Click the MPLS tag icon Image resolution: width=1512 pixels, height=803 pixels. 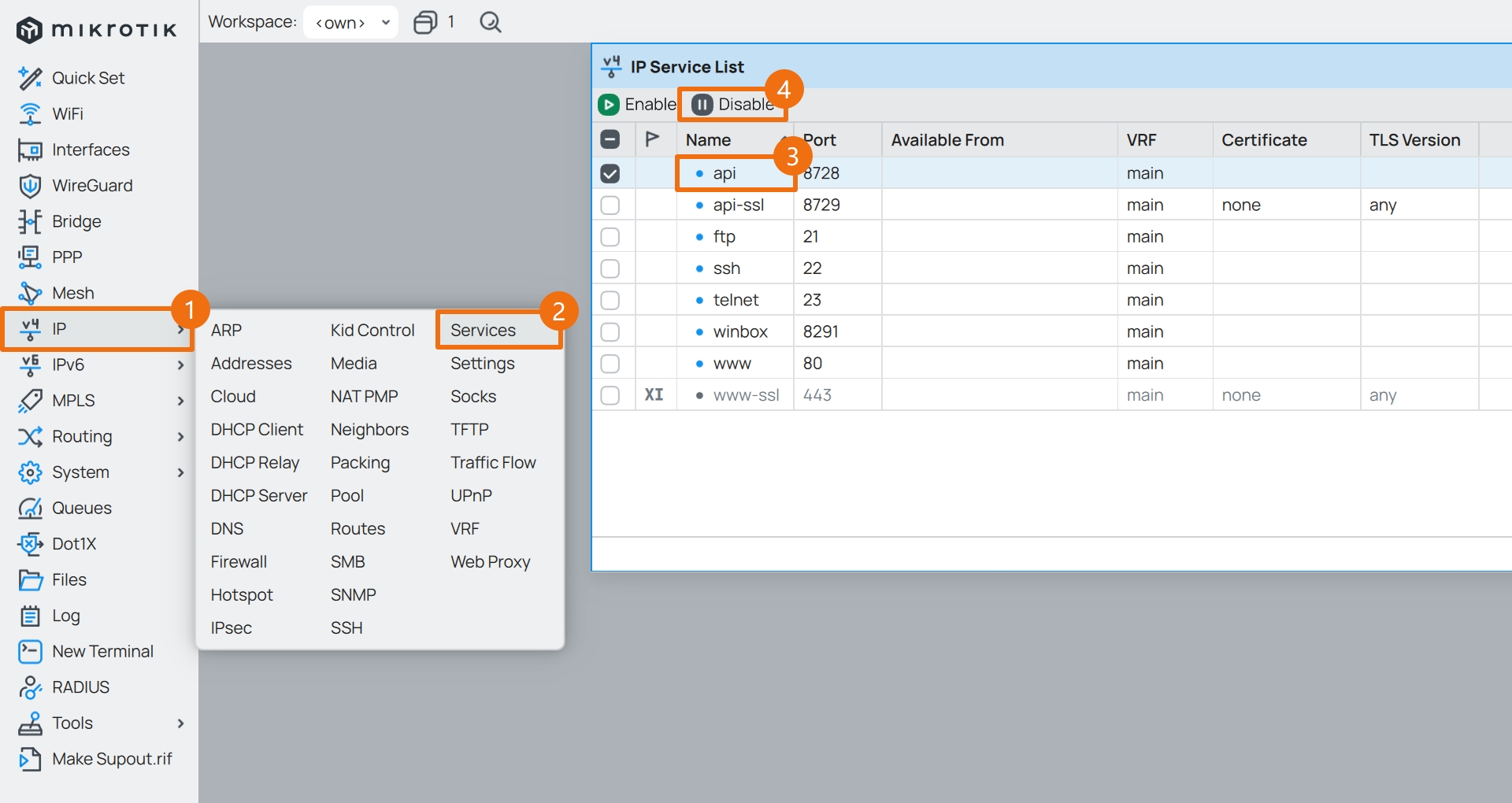[x=30, y=401]
